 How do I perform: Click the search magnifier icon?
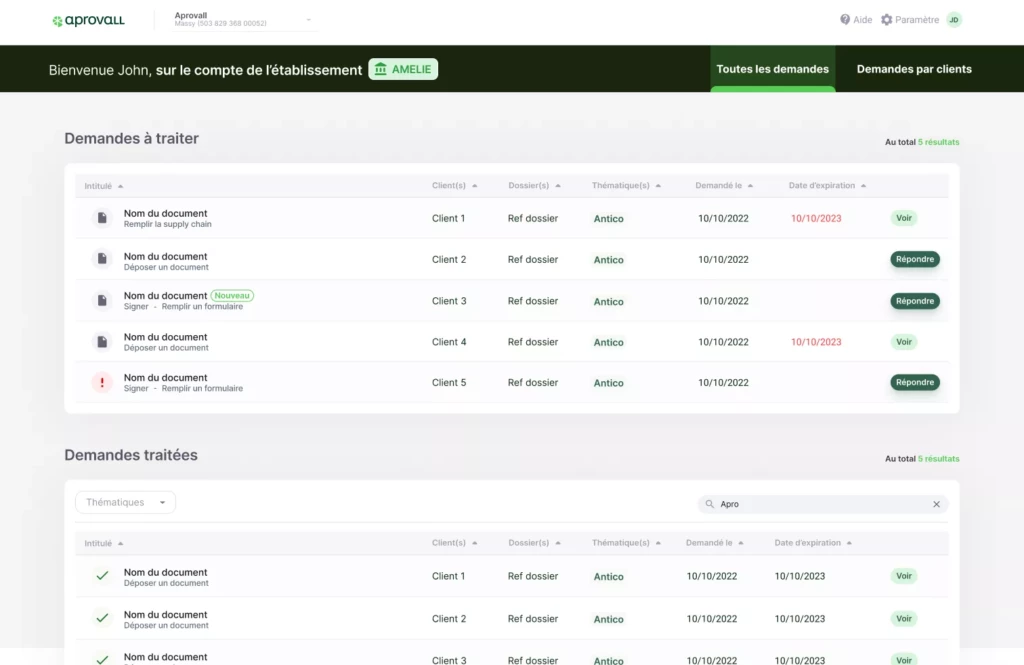[710, 505]
